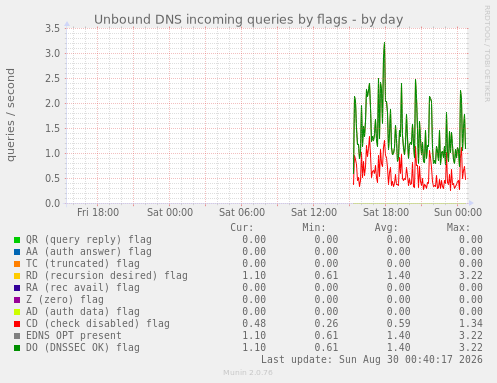Viewport: 497px width, 383px height.
Task: Click the EDNS OPT present gray swatch
Action: [x=17, y=336]
